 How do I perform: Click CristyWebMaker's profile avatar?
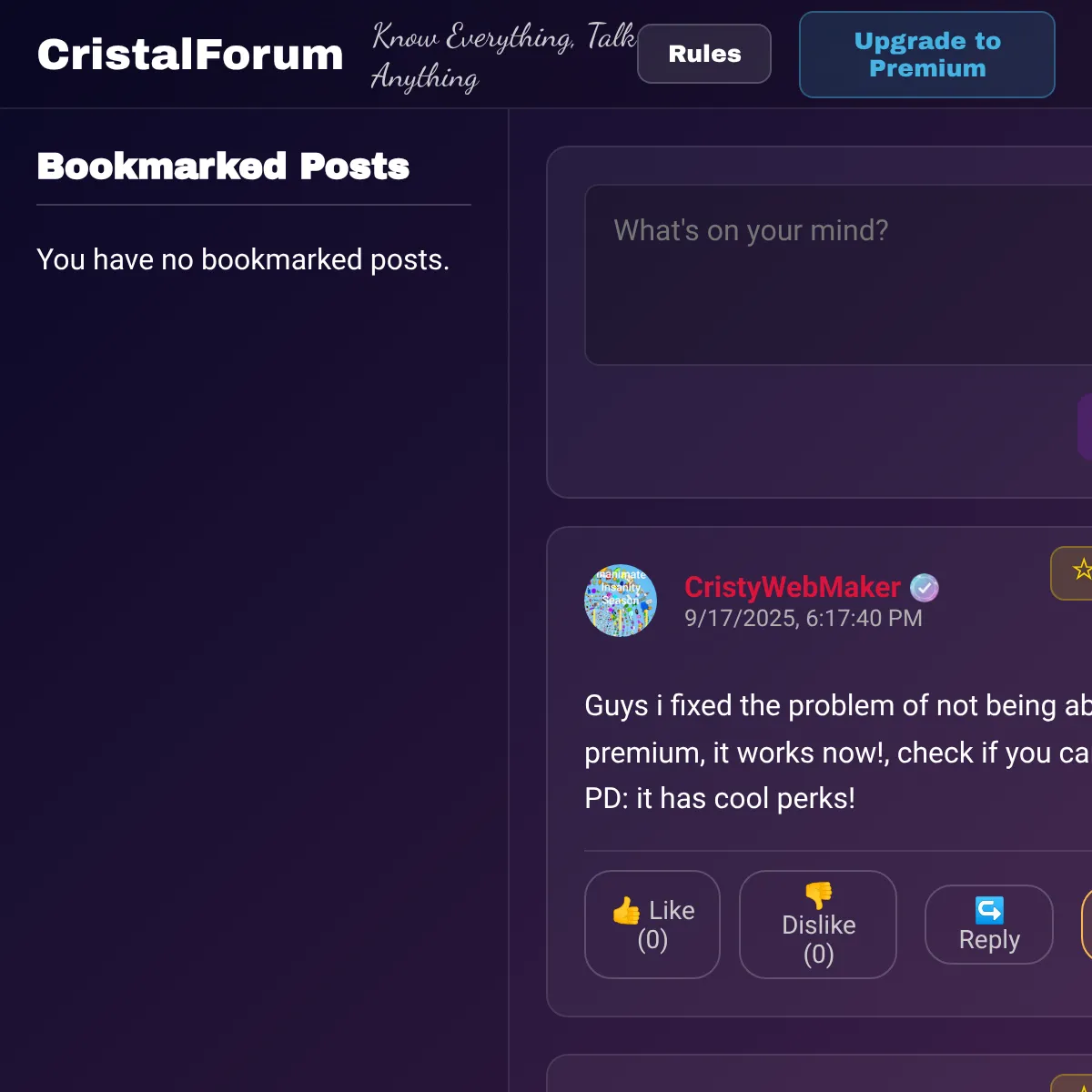click(x=621, y=601)
